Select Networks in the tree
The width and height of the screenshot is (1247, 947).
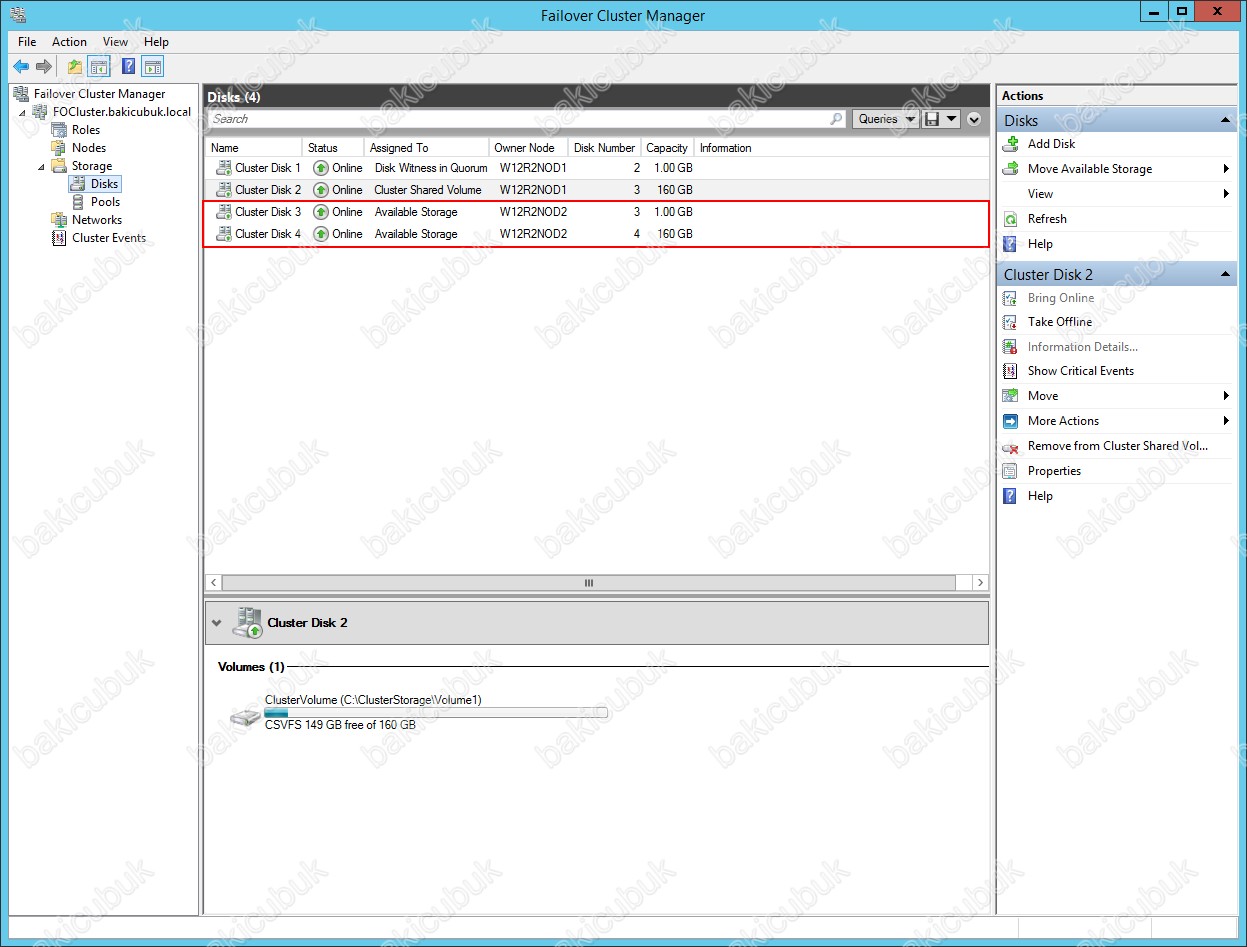[x=97, y=220]
